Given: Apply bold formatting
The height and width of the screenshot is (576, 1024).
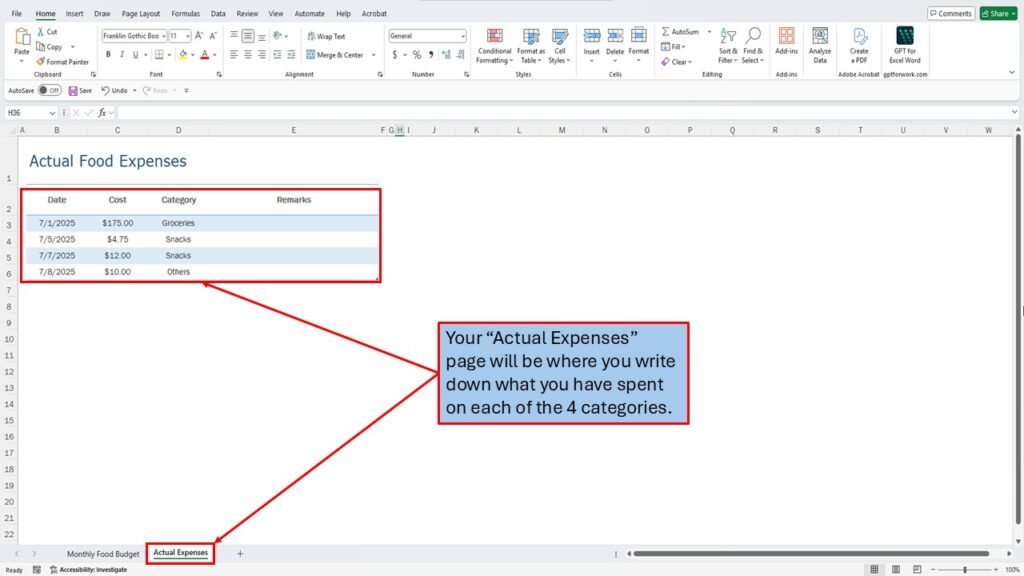Looking at the screenshot, I should coord(107,55).
